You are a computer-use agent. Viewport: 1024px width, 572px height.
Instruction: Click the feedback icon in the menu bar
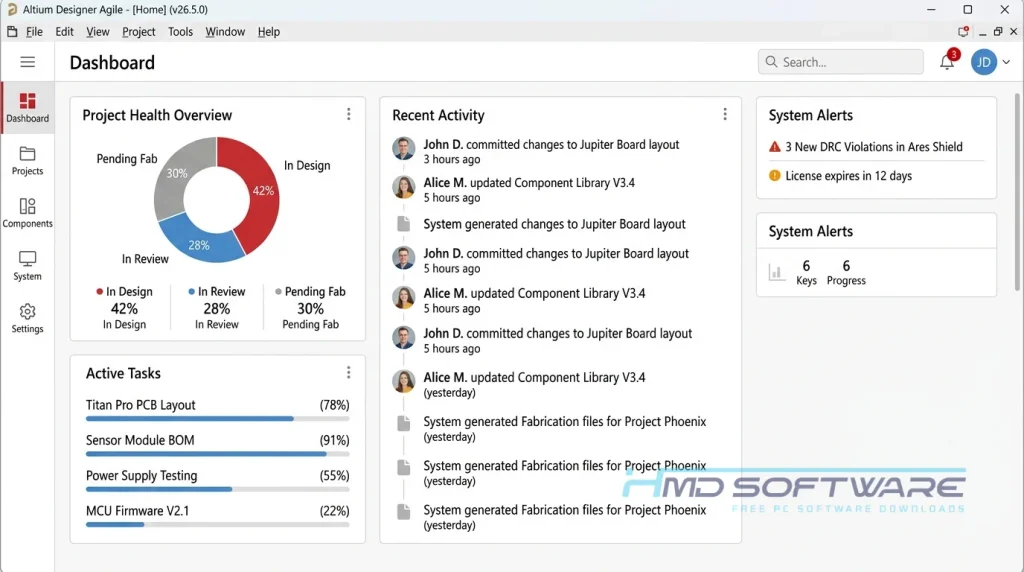(963, 31)
